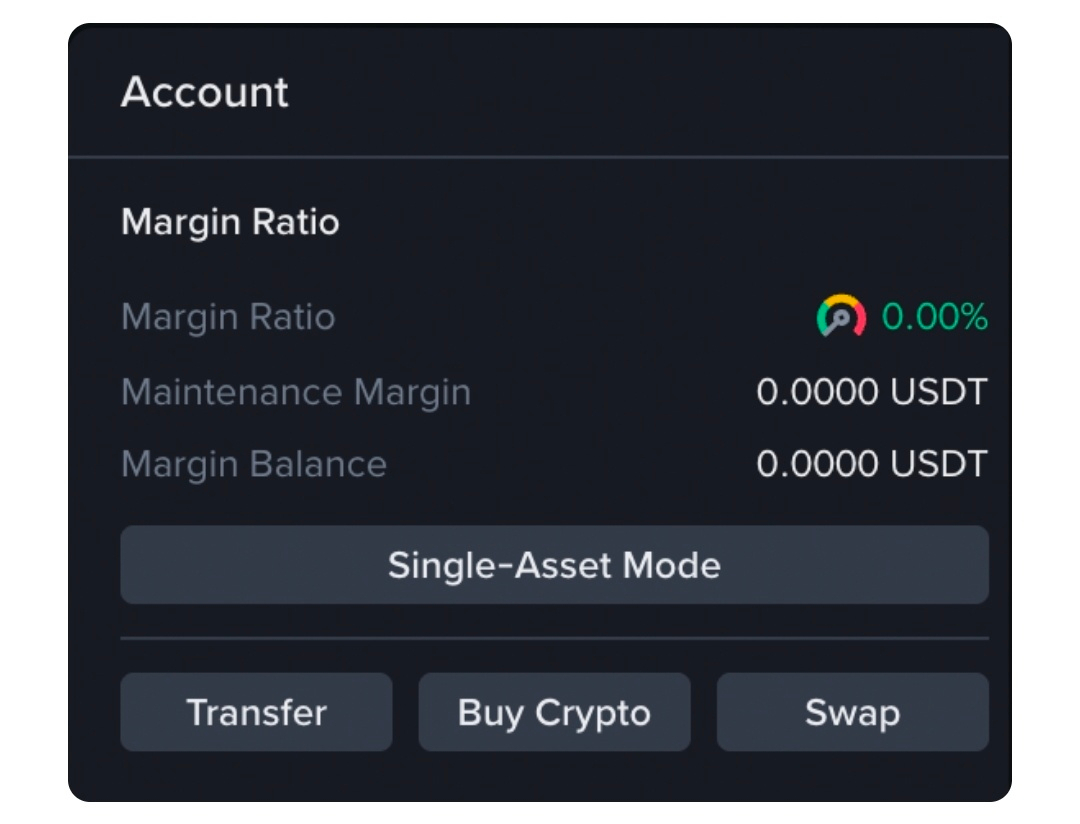Open Single-Asset Mode selector
The width and height of the screenshot is (1080, 824).
tap(554, 565)
